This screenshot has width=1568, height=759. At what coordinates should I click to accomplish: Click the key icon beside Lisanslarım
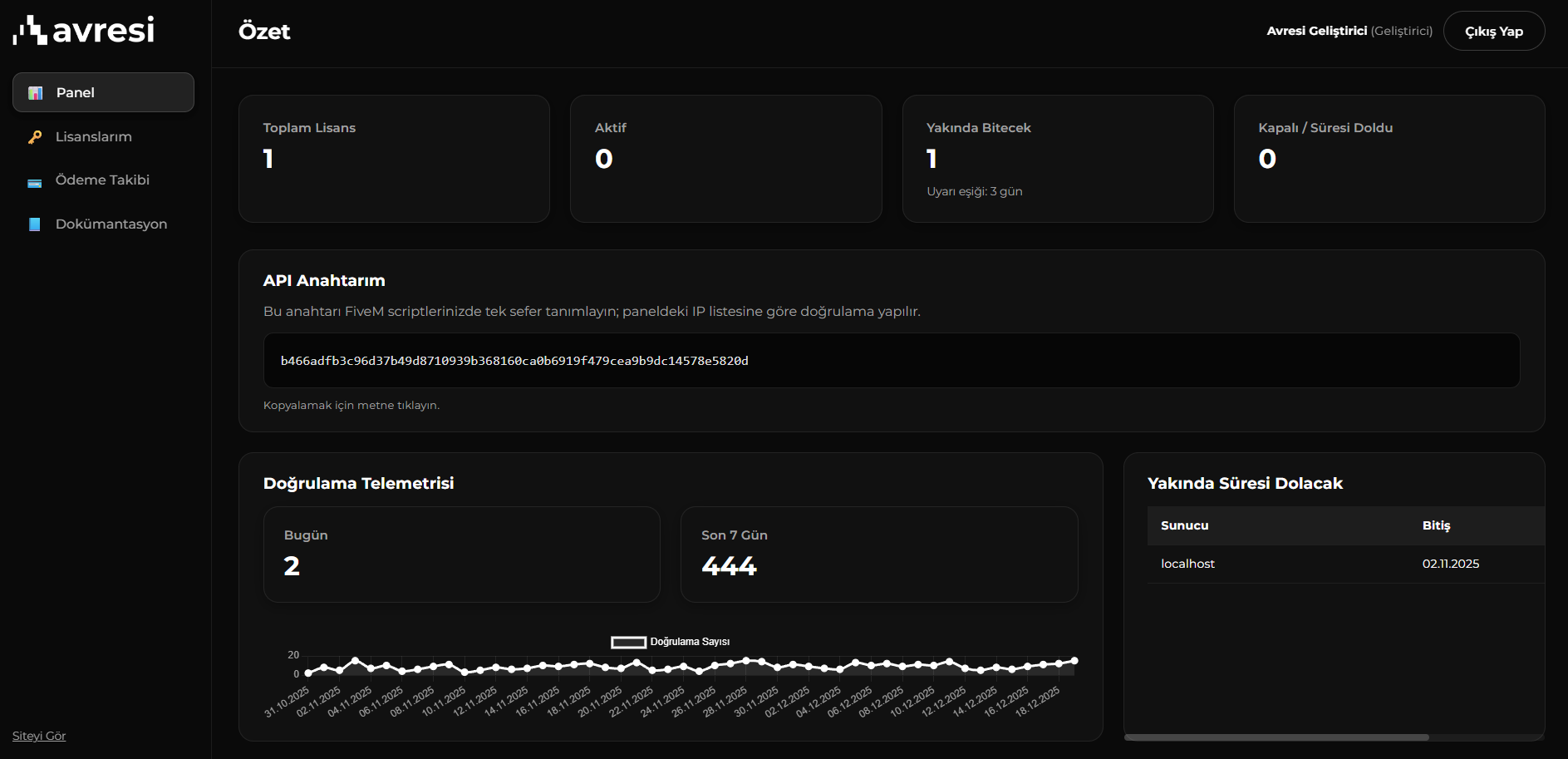pos(35,137)
